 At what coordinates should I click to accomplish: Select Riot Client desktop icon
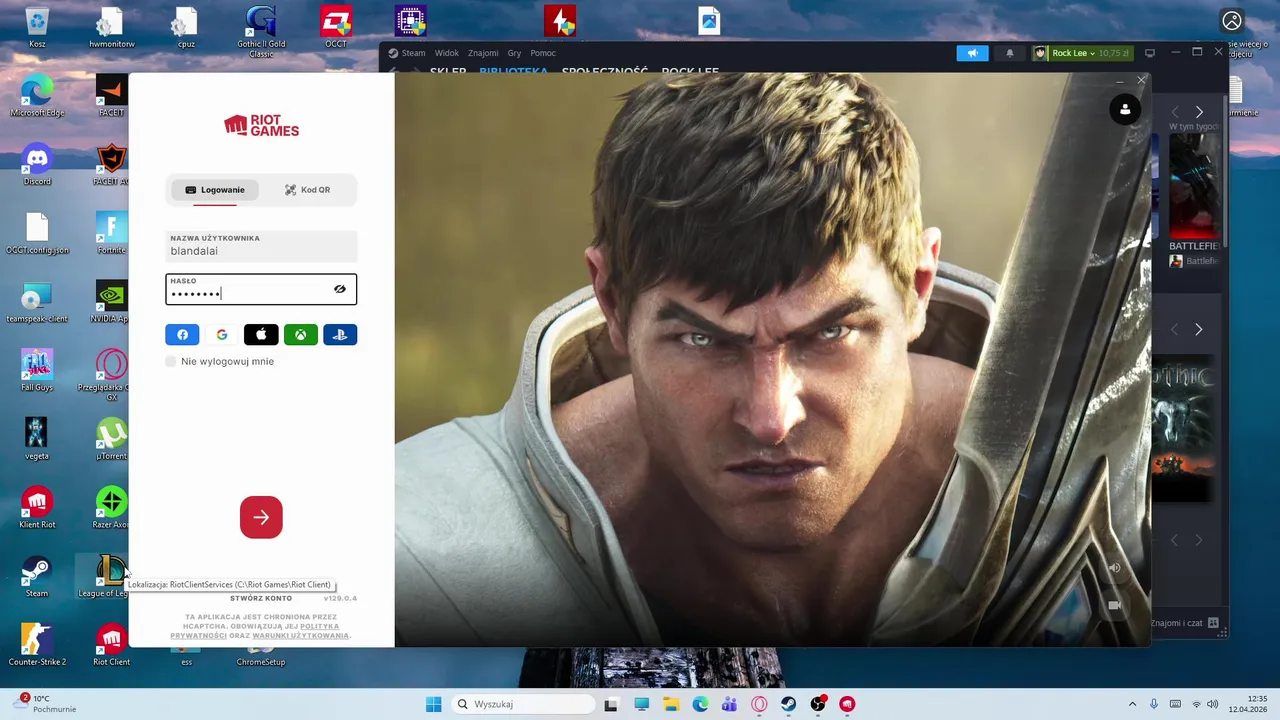pos(111,646)
